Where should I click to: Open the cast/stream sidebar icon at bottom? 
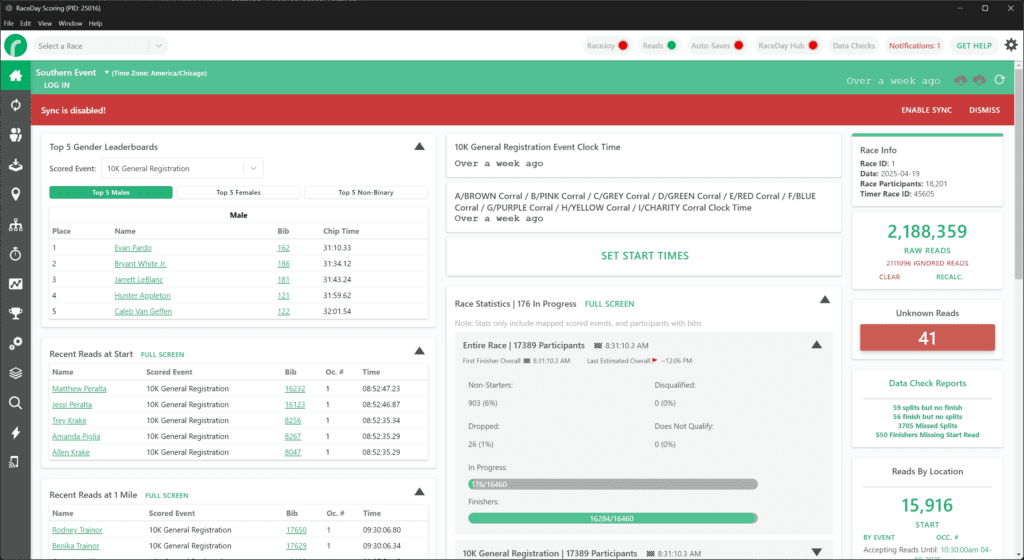click(x=14, y=462)
